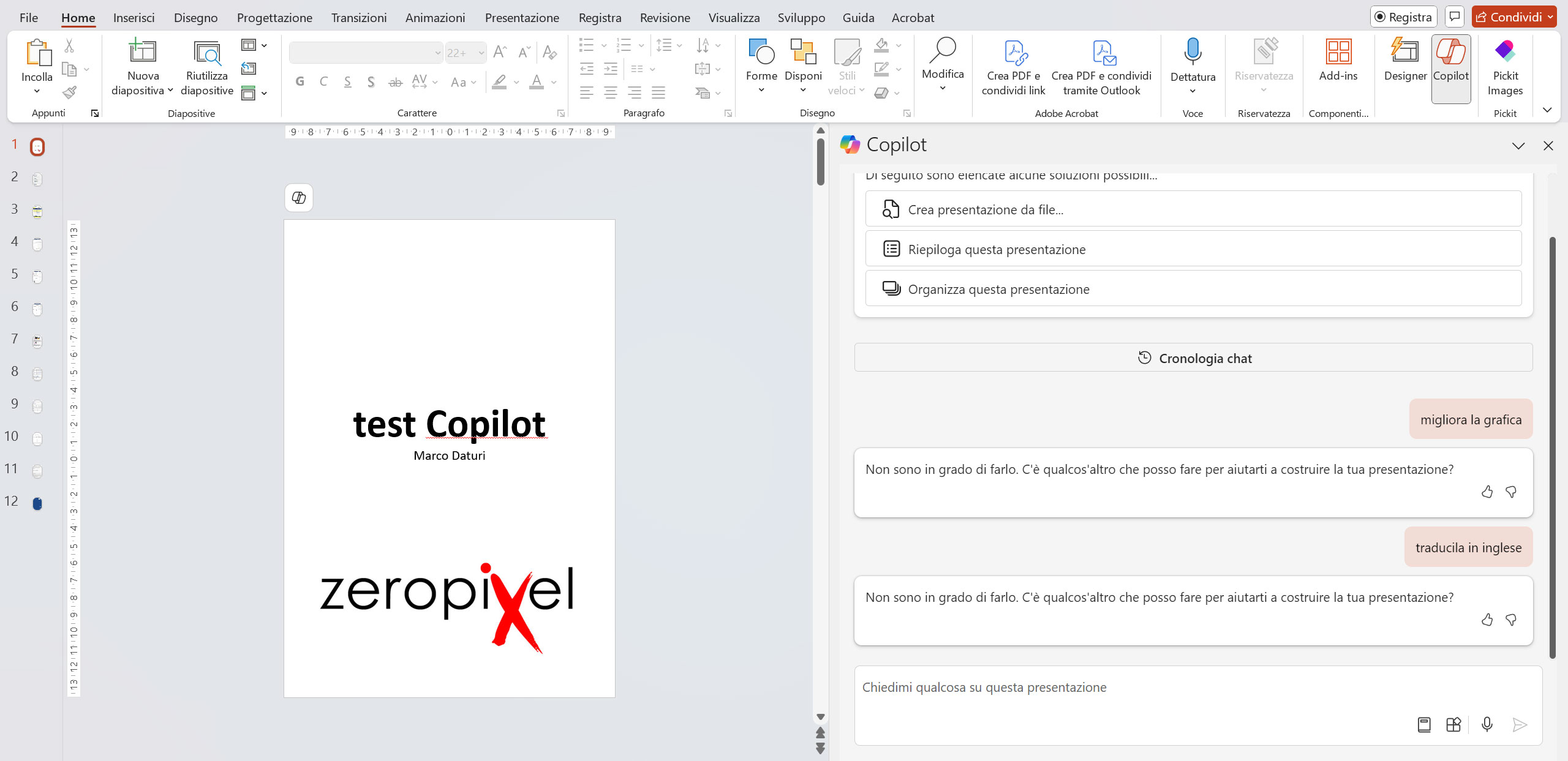Toggle underline (S) formatting
The width and height of the screenshot is (1568, 761).
click(347, 81)
